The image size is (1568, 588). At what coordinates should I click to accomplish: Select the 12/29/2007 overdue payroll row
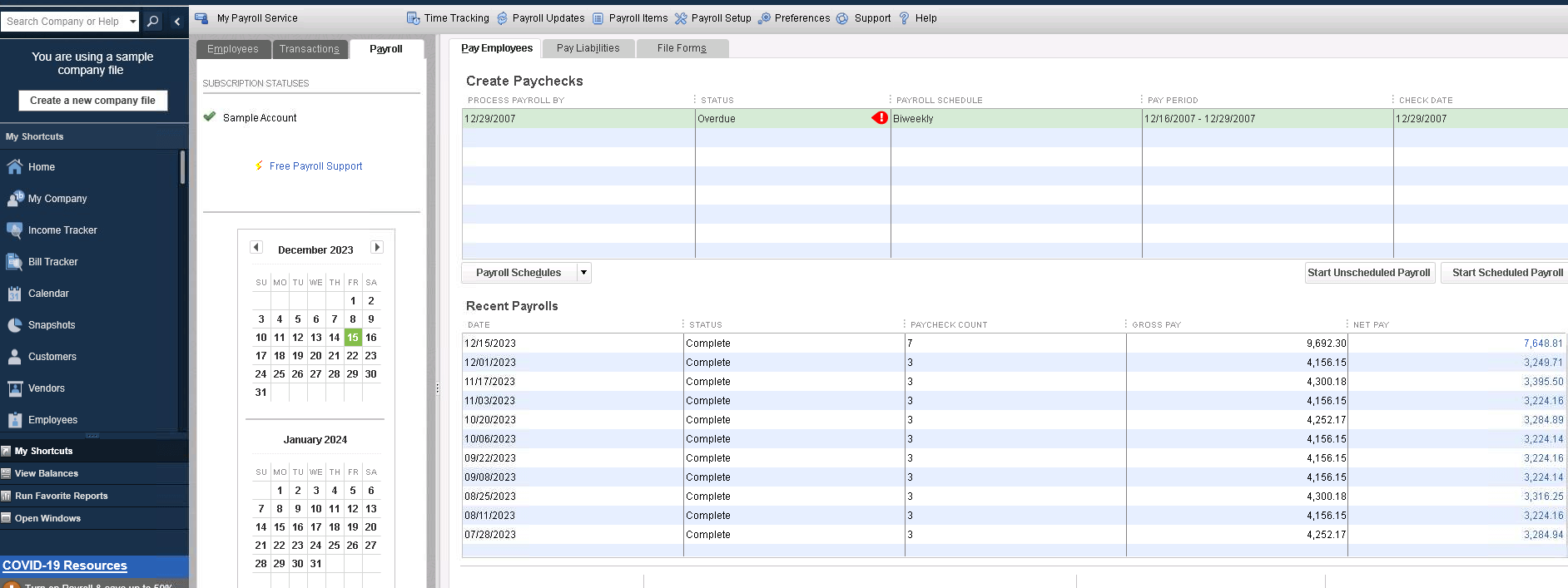(x=574, y=119)
